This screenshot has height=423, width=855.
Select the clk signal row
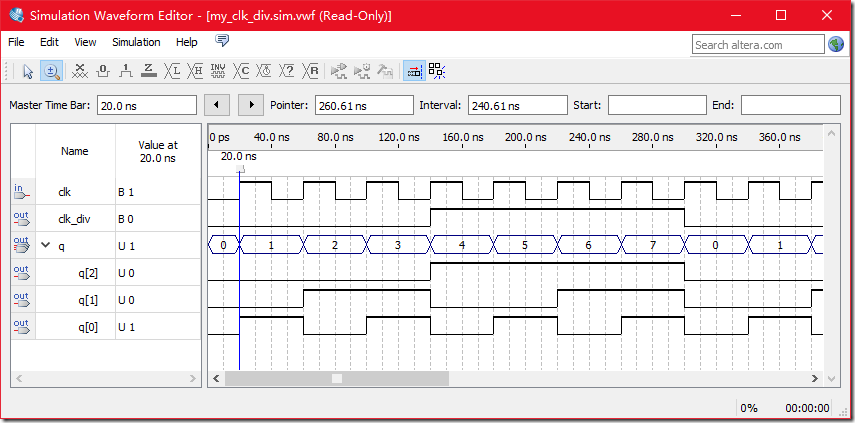pyautogui.click(x=106, y=192)
